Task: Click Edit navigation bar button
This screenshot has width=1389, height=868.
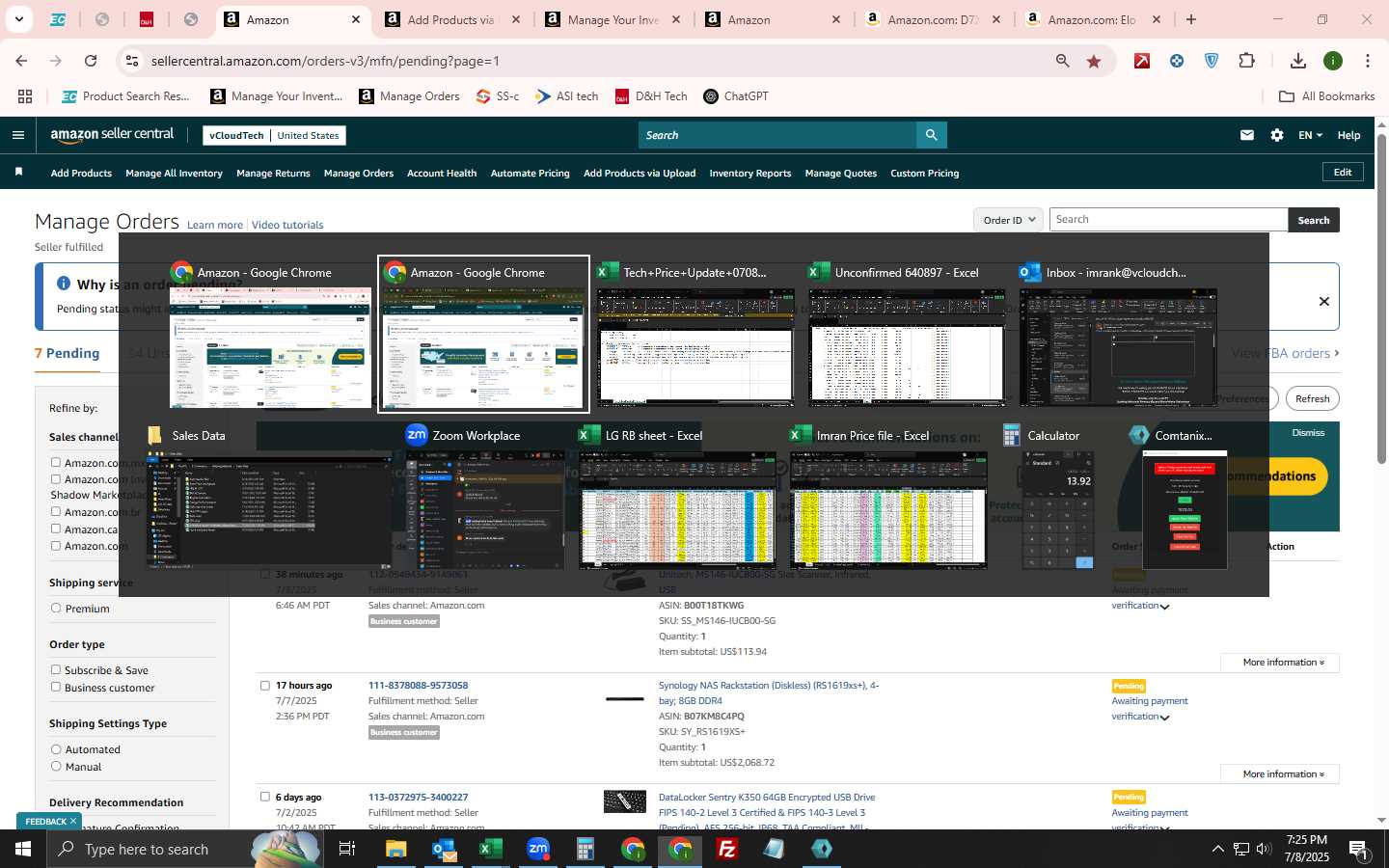Action: [1343, 172]
